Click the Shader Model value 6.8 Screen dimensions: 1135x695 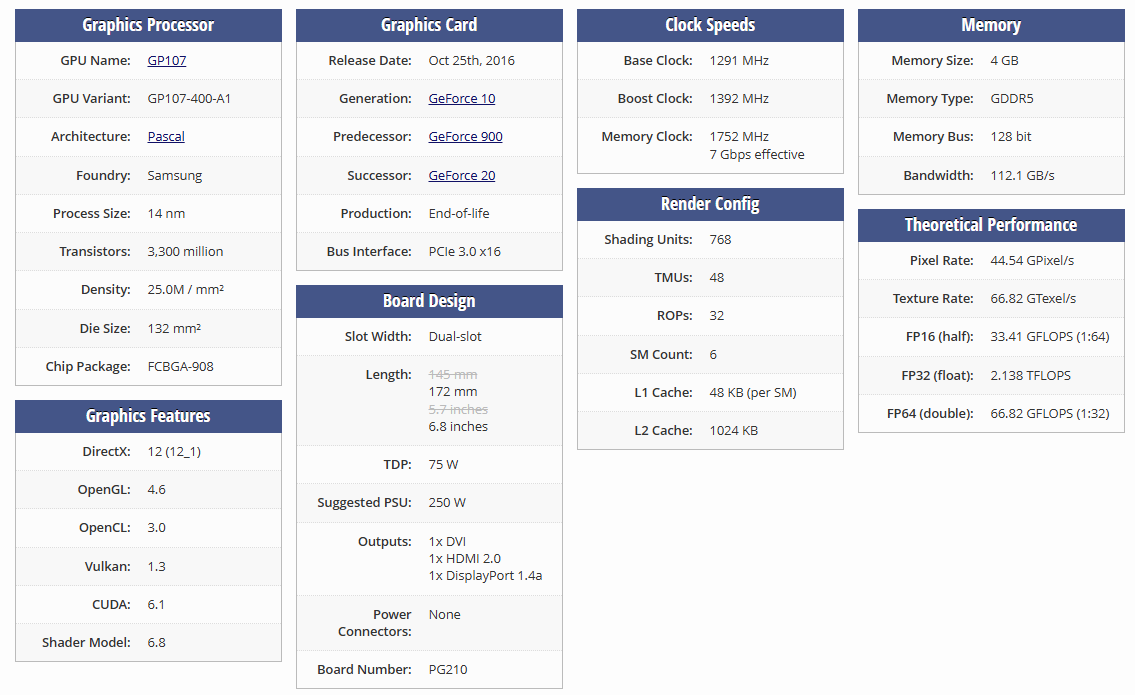[x=156, y=643]
